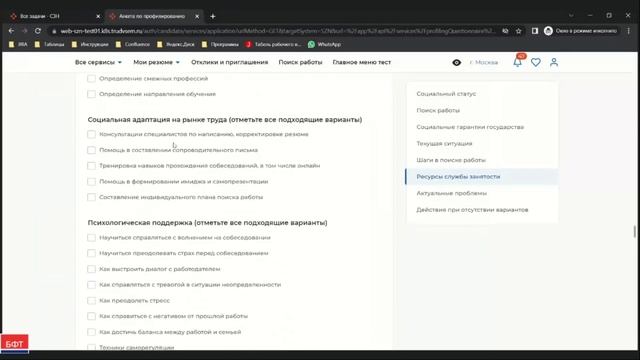Check 'Как справляться с тревогой в ситуации неопределенности'

(x=91, y=285)
